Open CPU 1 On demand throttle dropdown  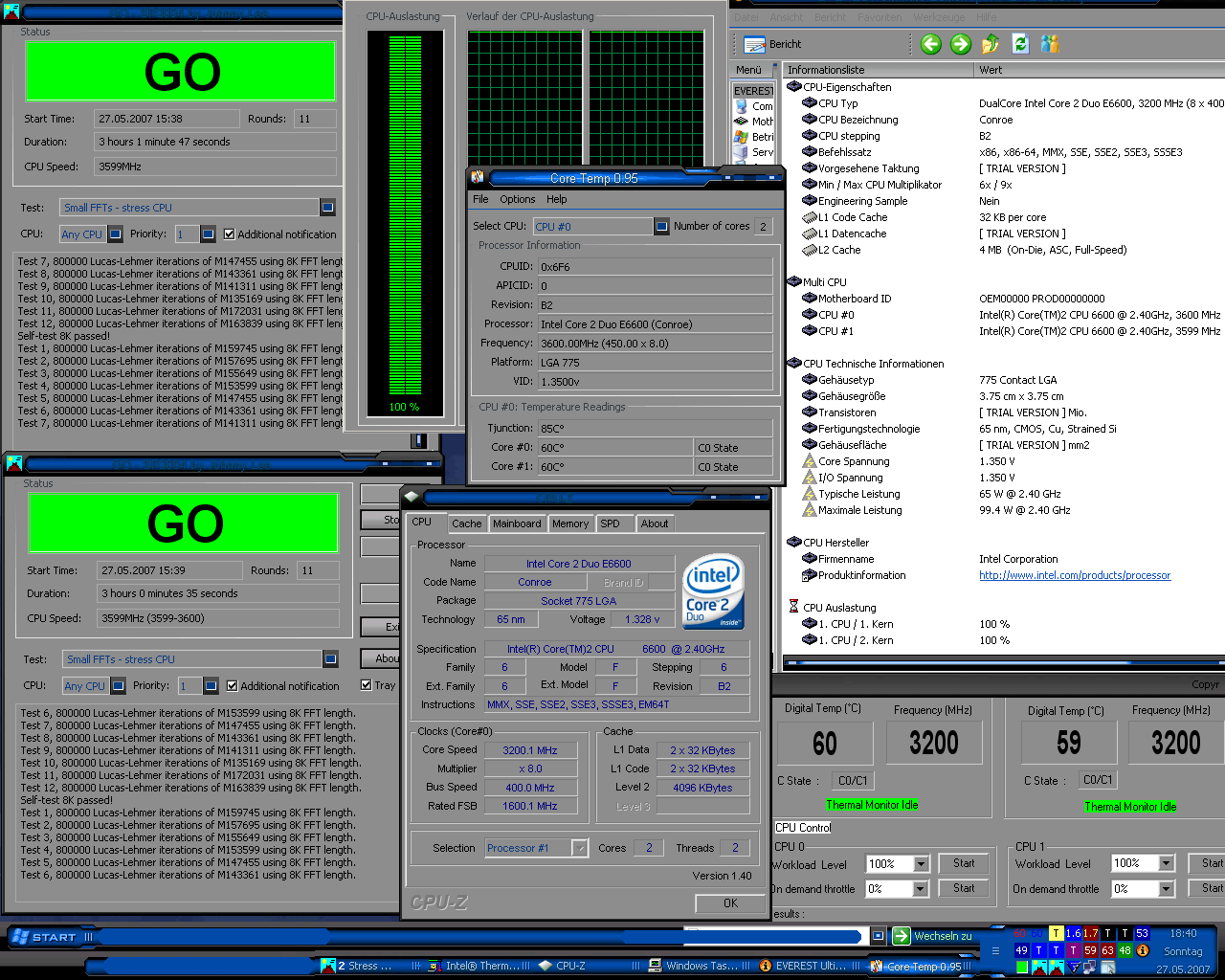[1166, 888]
